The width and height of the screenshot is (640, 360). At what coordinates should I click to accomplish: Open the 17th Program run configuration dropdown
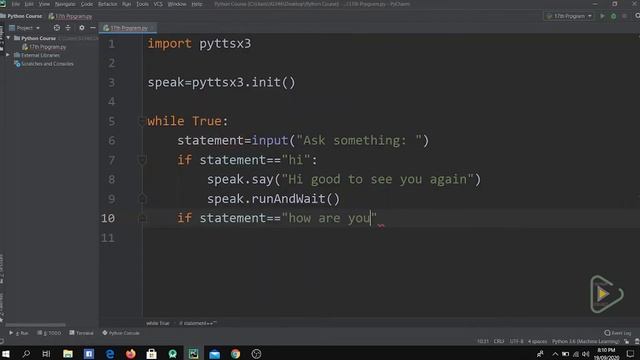click(x=569, y=16)
